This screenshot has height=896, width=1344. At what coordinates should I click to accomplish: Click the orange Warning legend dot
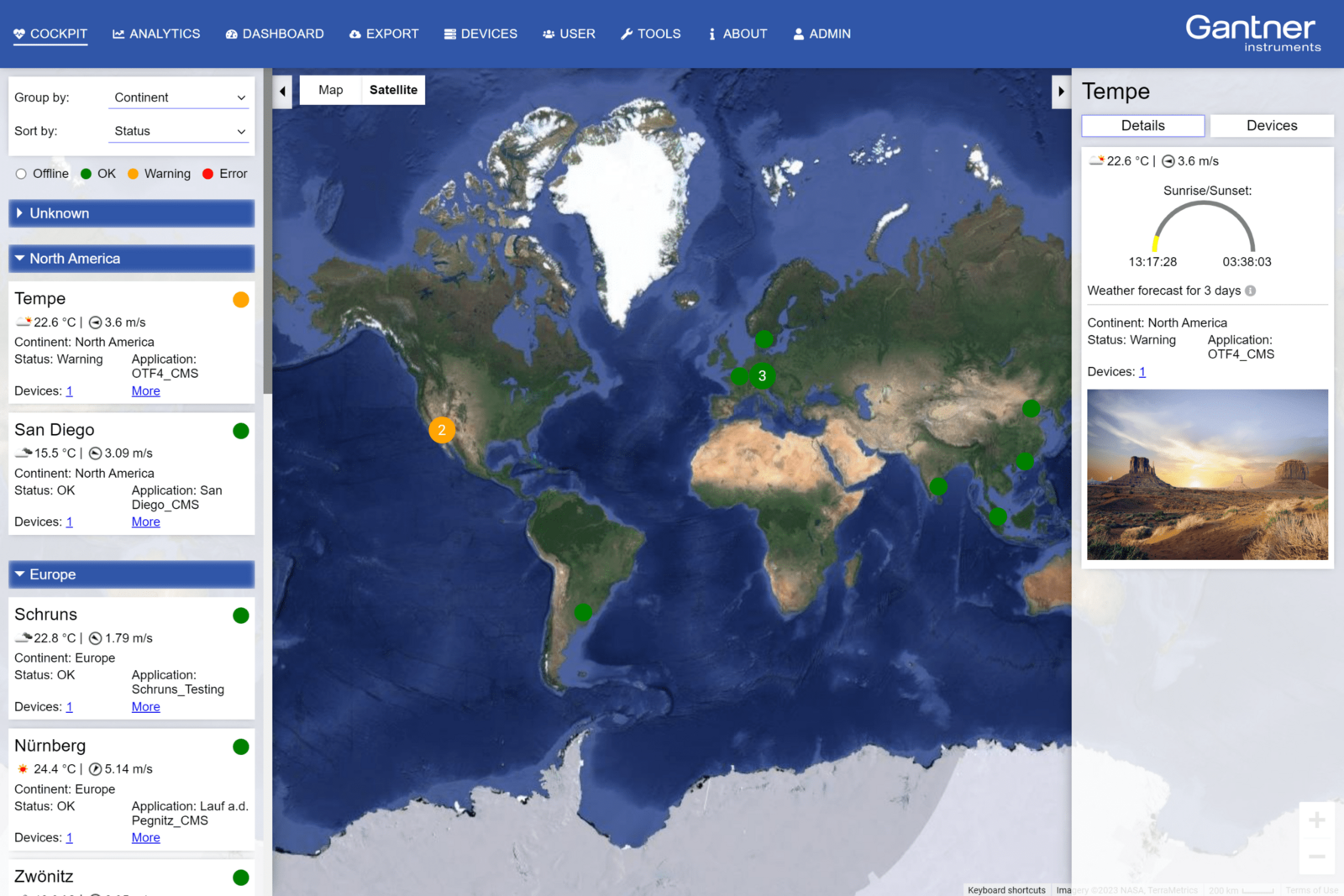(x=133, y=174)
